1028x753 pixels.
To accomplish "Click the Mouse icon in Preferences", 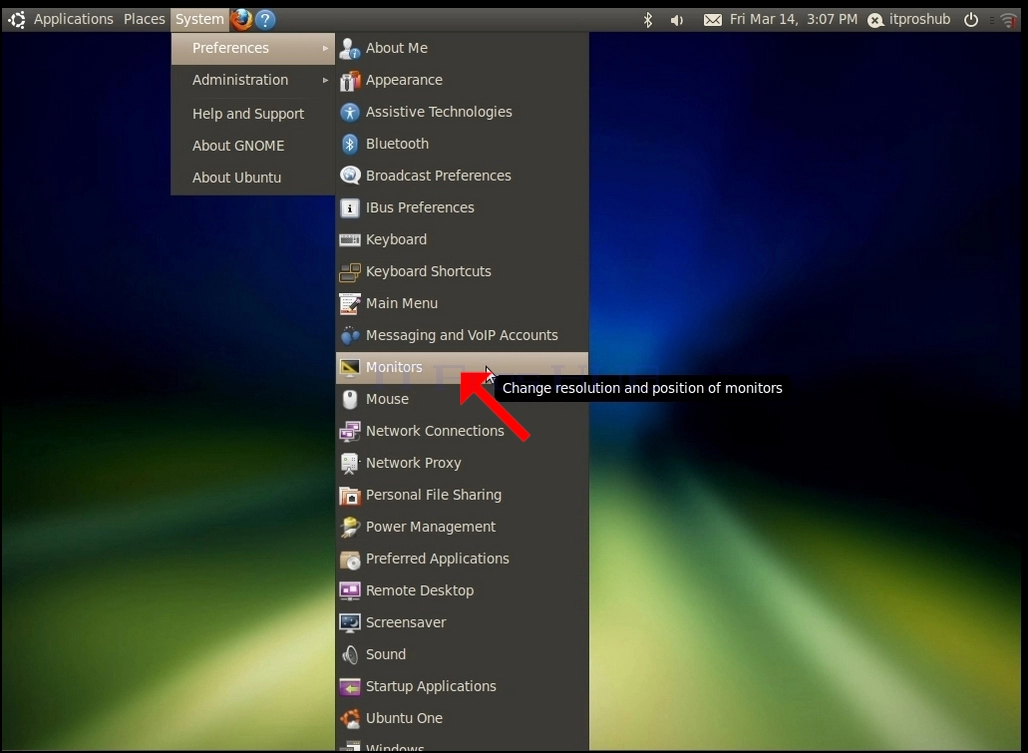I will click(x=349, y=399).
